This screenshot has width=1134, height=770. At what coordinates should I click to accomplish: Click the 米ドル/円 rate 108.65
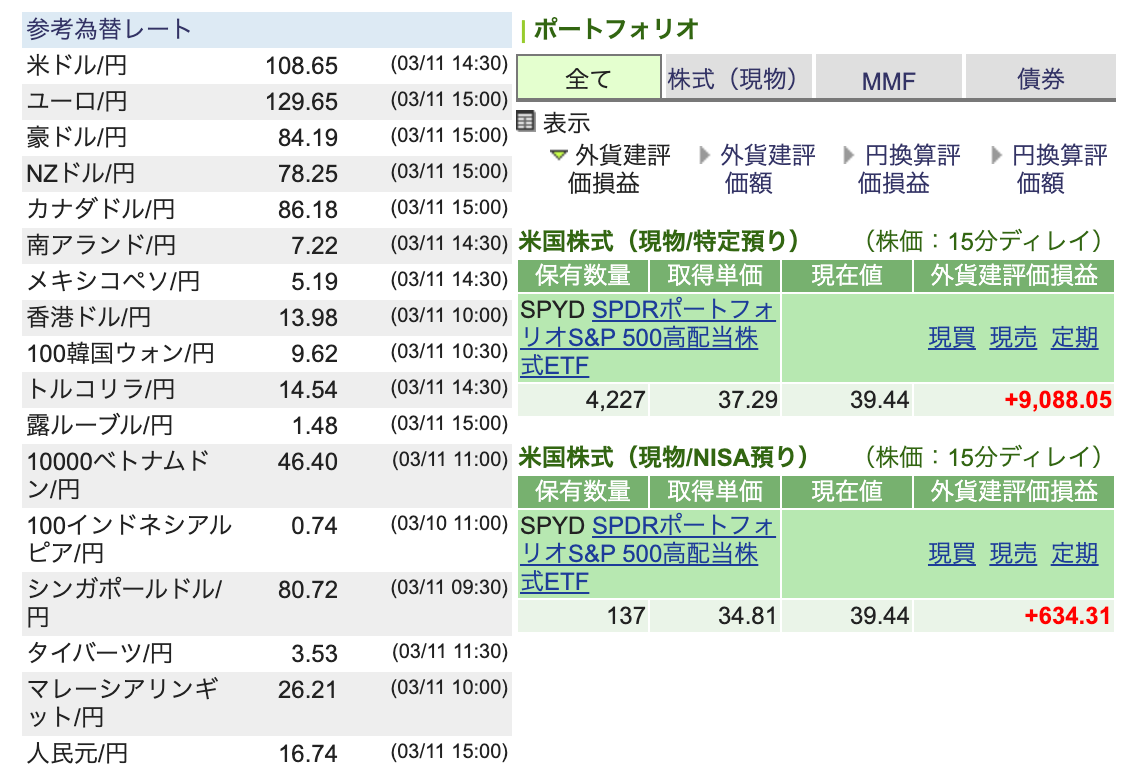[x=302, y=66]
